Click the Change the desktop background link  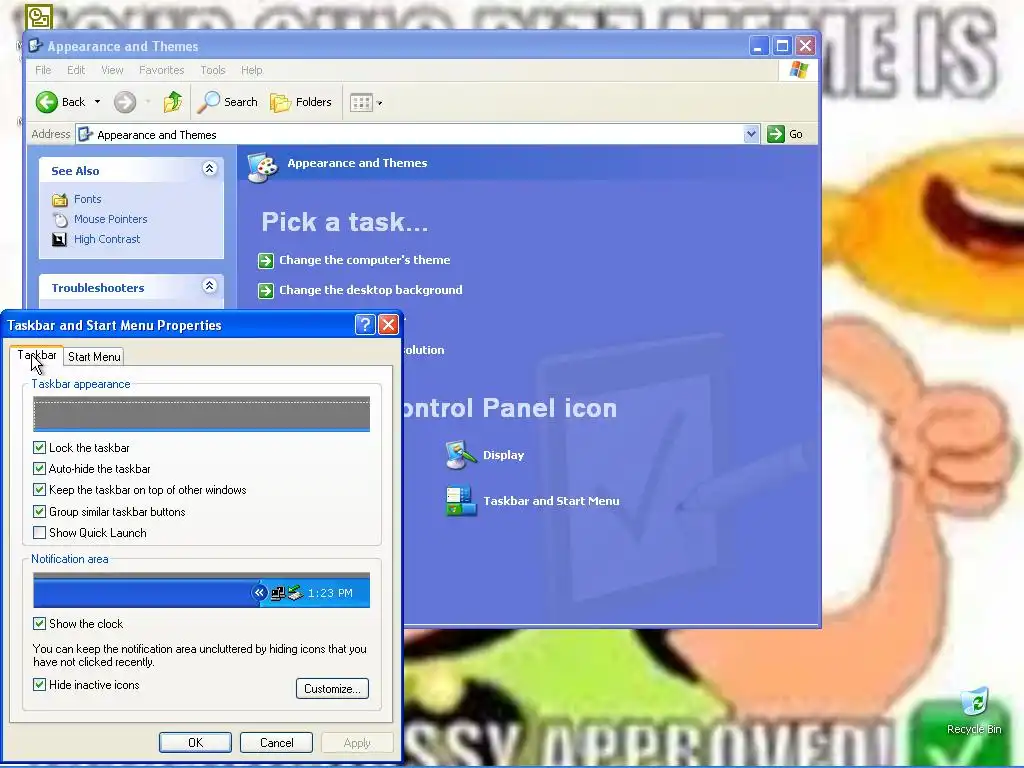(x=371, y=290)
